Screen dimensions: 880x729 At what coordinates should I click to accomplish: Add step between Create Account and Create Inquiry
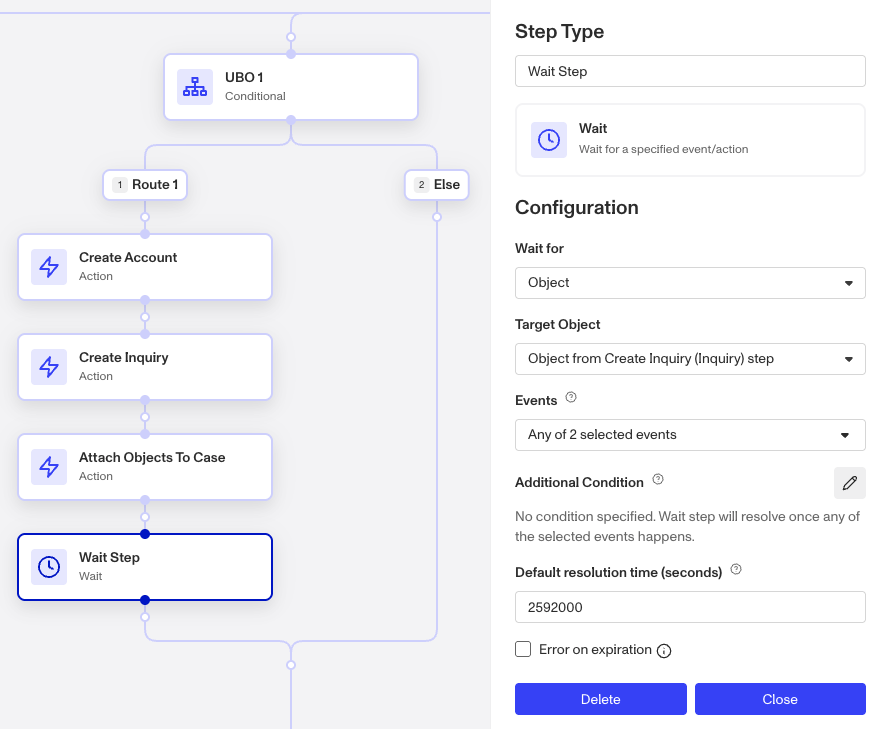click(x=145, y=317)
